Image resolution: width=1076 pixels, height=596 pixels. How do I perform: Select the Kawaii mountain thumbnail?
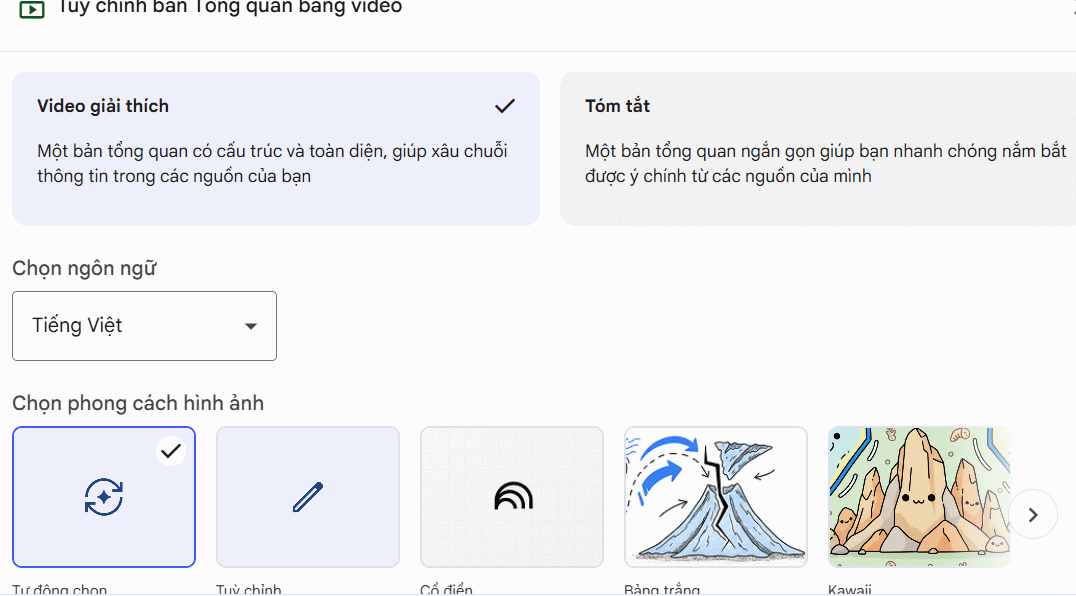click(x=919, y=497)
